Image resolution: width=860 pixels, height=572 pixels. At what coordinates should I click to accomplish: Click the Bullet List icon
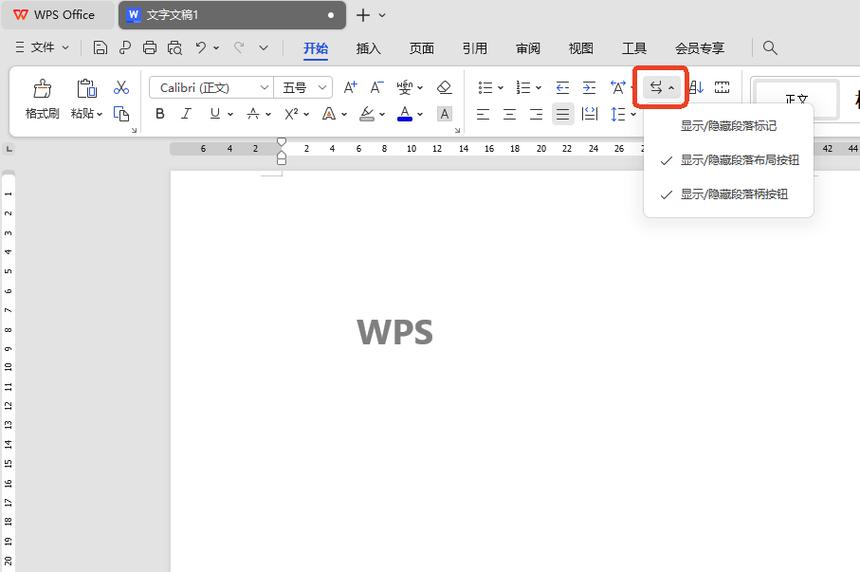[485, 87]
